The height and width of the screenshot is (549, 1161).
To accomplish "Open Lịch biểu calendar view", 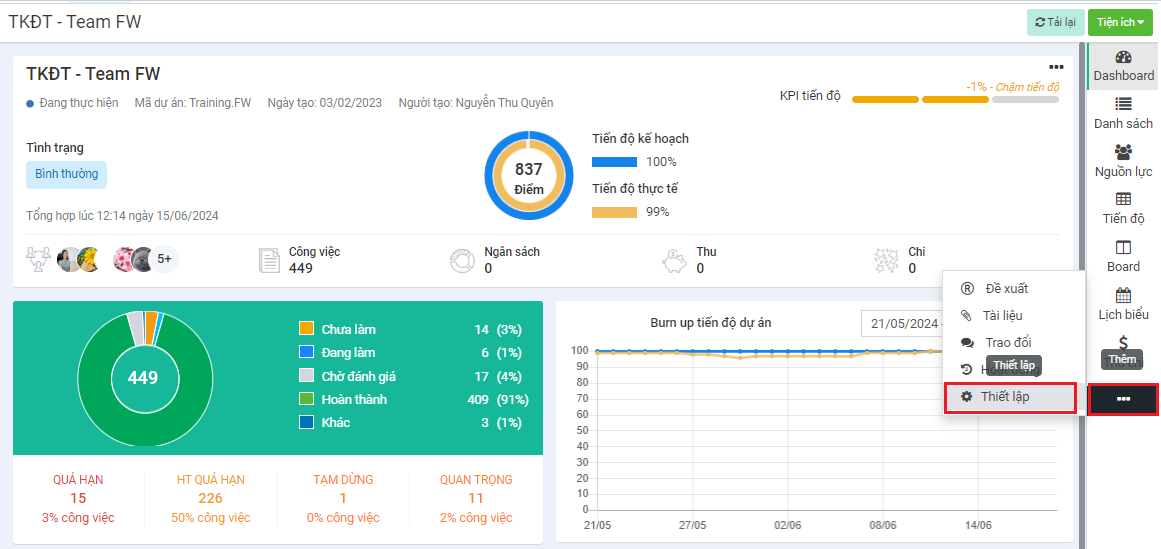I will coord(1123,304).
